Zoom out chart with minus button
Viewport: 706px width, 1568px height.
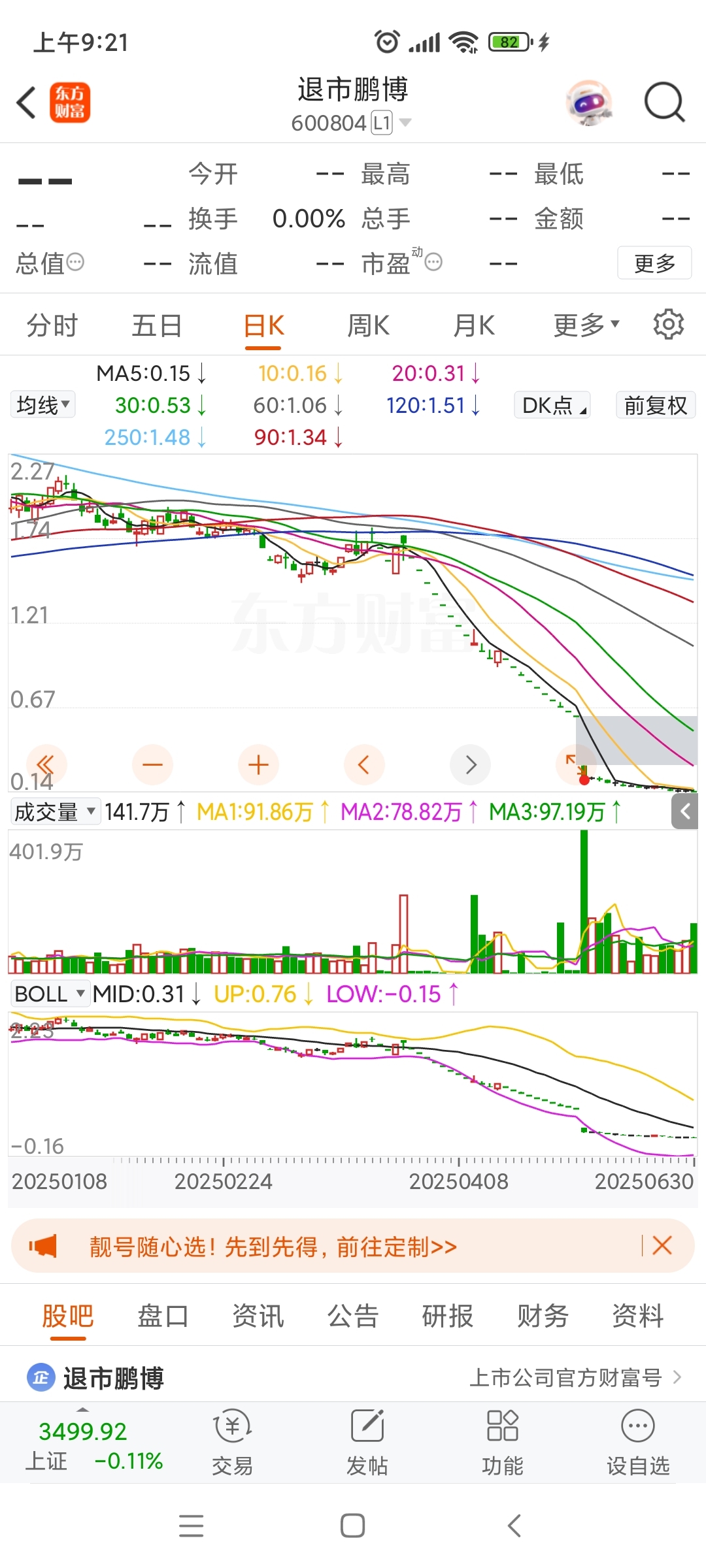coord(152,764)
